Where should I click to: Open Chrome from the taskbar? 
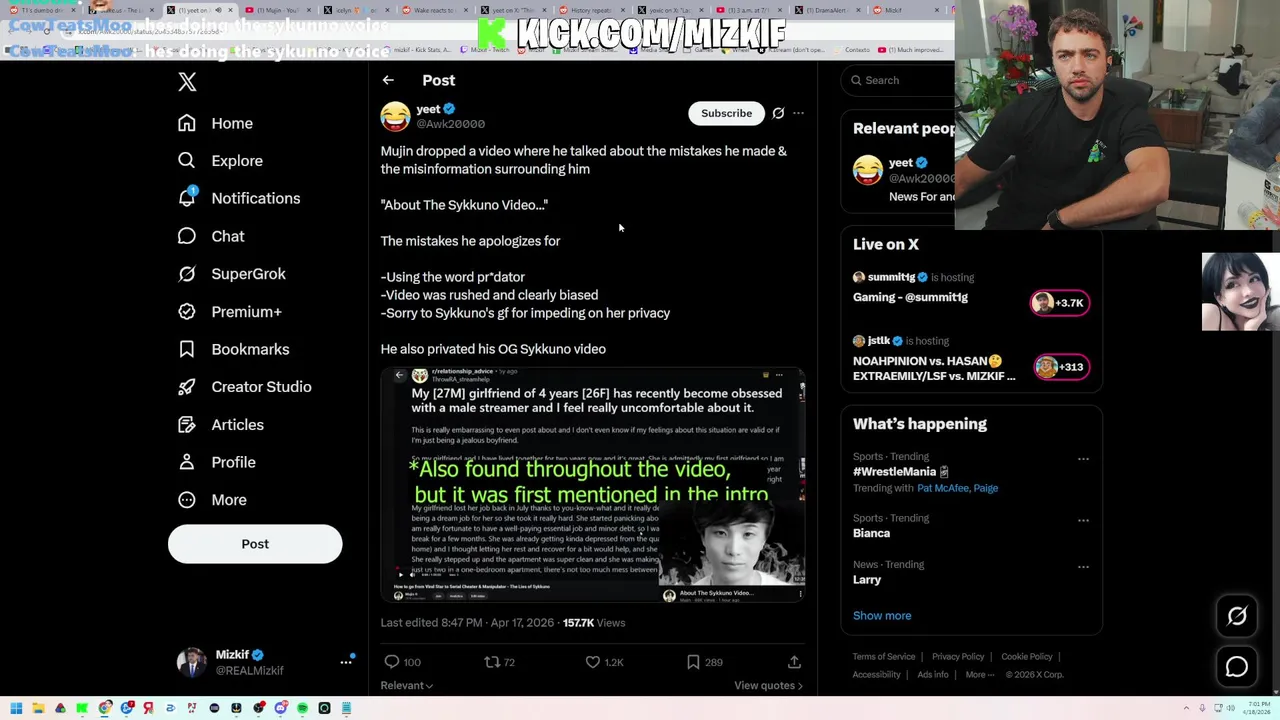[x=105, y=709]
